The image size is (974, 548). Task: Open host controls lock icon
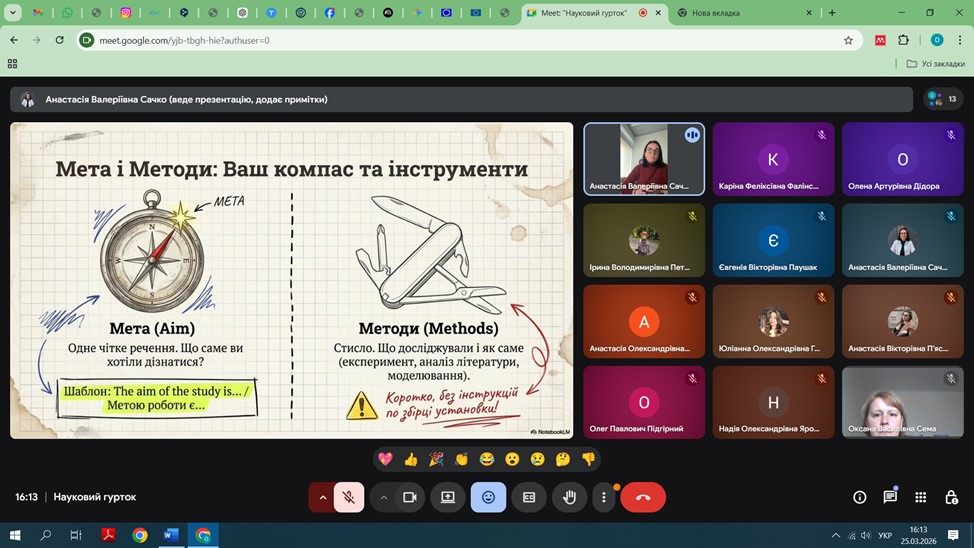pyautogui.click(x=951, y=497)
